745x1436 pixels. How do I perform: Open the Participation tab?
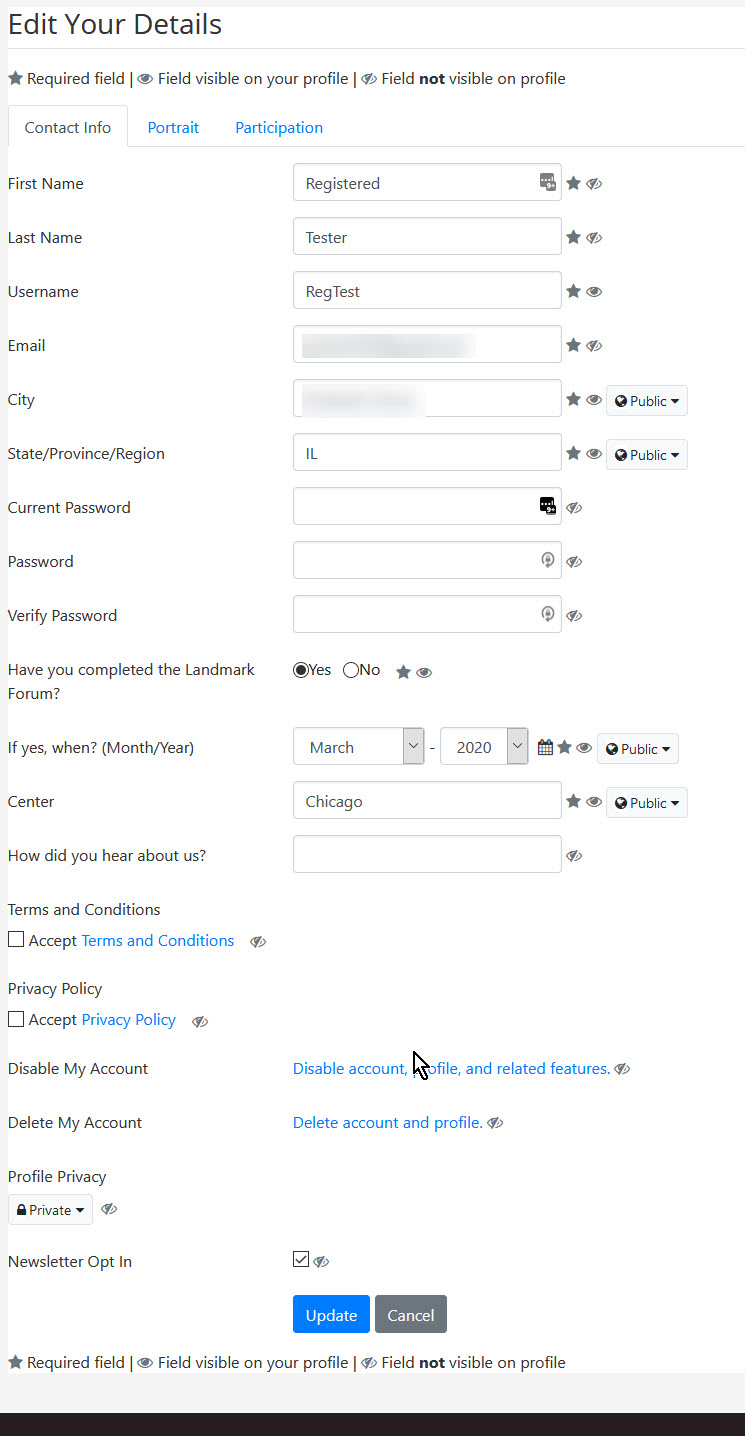point(279,127)
